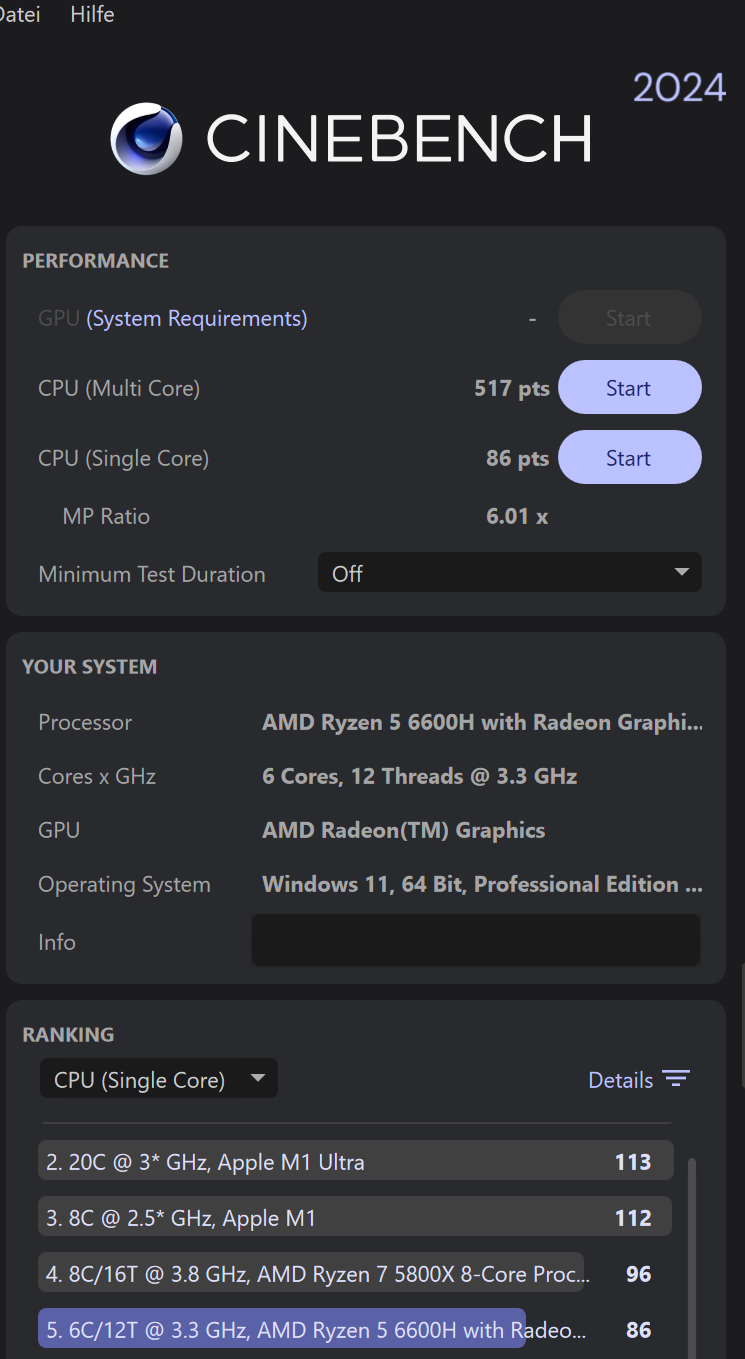Open the Datei menu
This screenshot has width=745, height=1359.
[19, 15]
